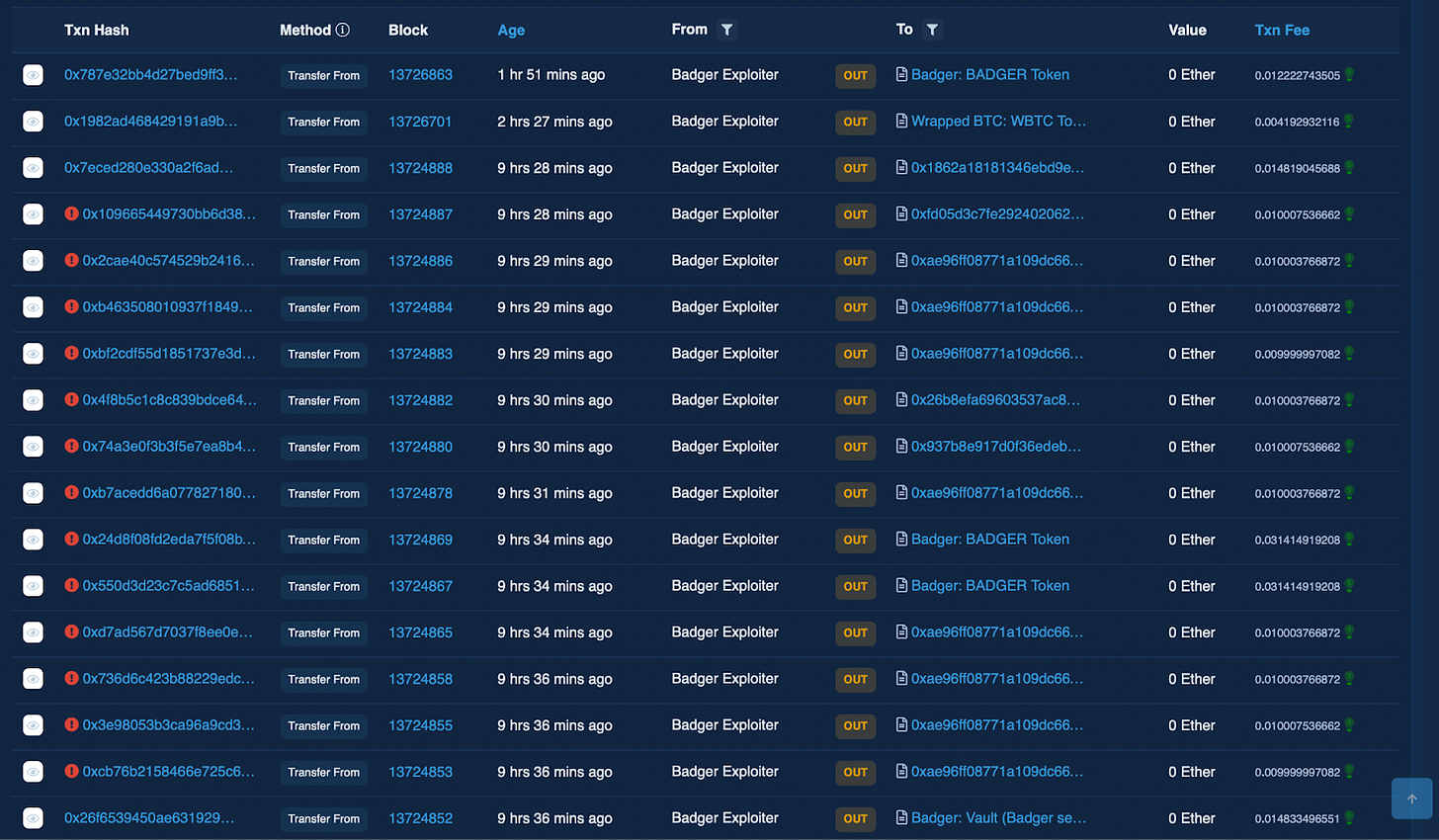Click the contract icon next to Badger: Vault
The height and width of the screenshot is (840, 1439).
pos(901,817)
